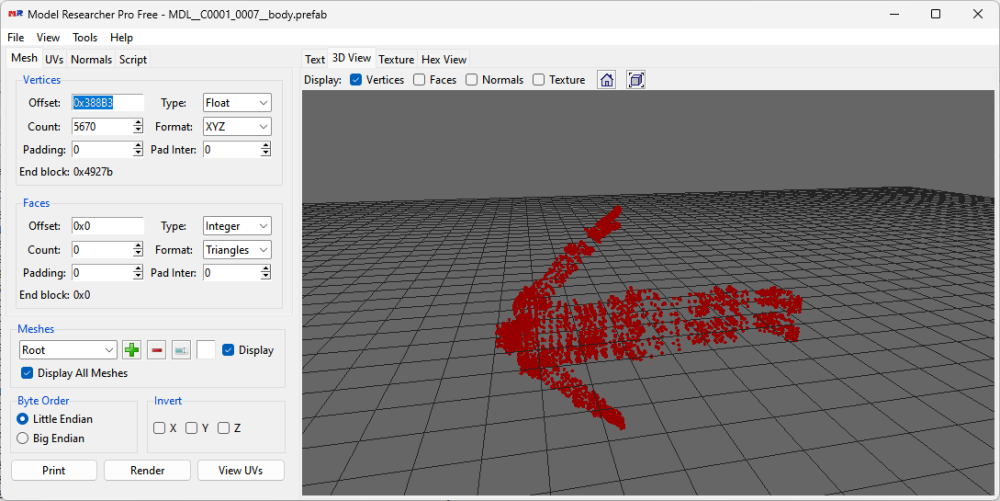Click the Render button
This screenshot has width=1000, height=501.
[x=147, y=470]
